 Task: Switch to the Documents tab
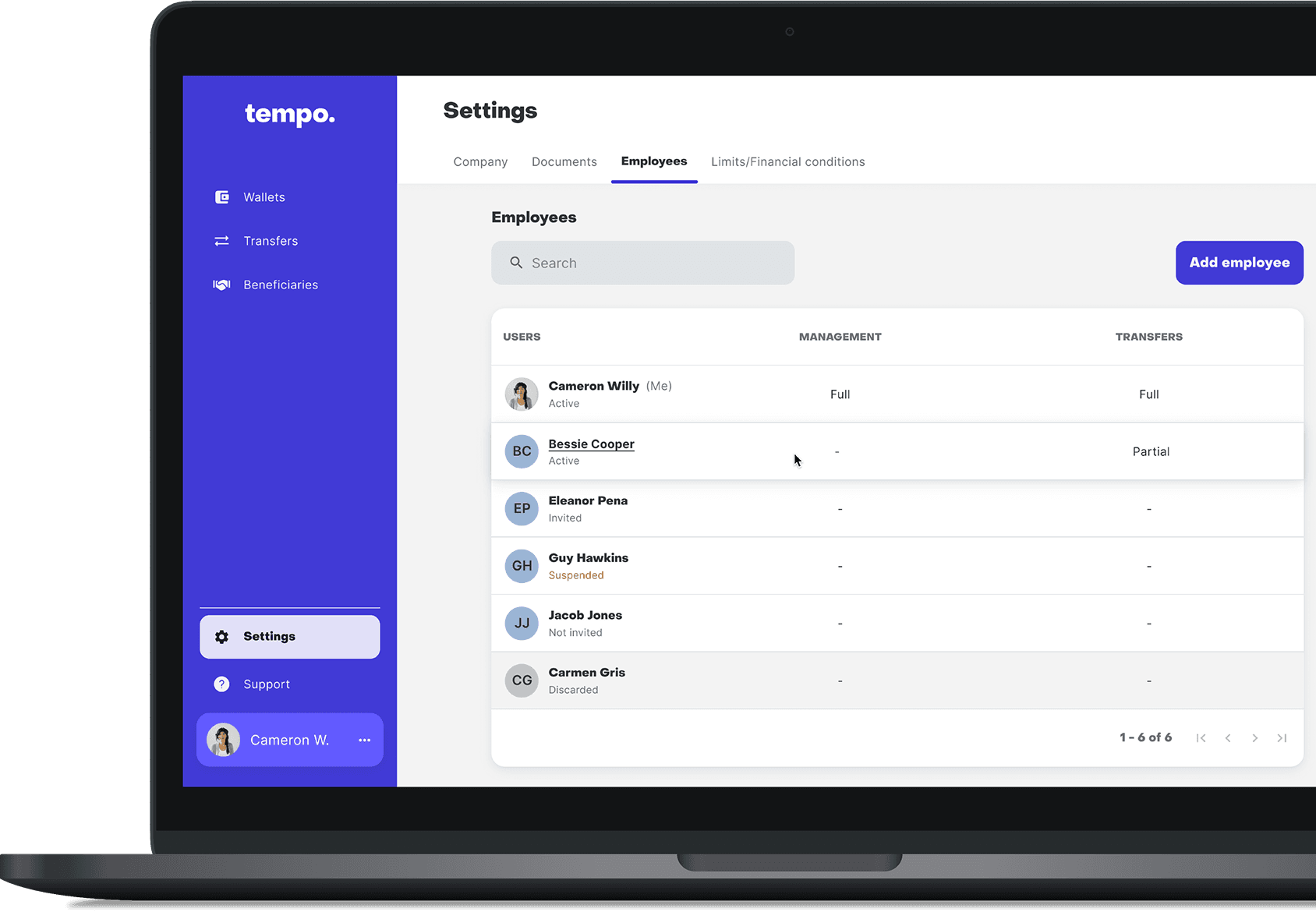tap(564, 161)
